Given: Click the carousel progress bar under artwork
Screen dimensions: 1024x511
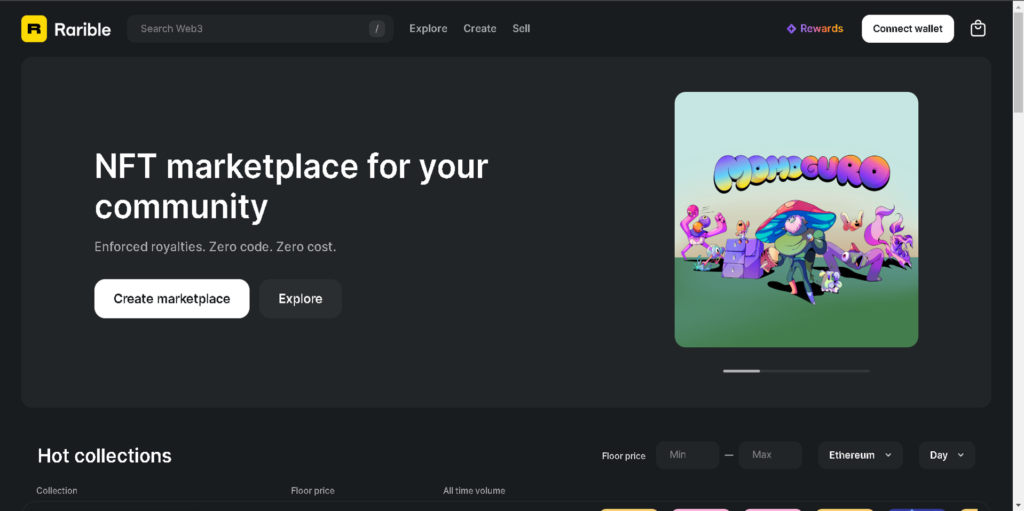Looking at the screenshot, I should tap(796, 371).
